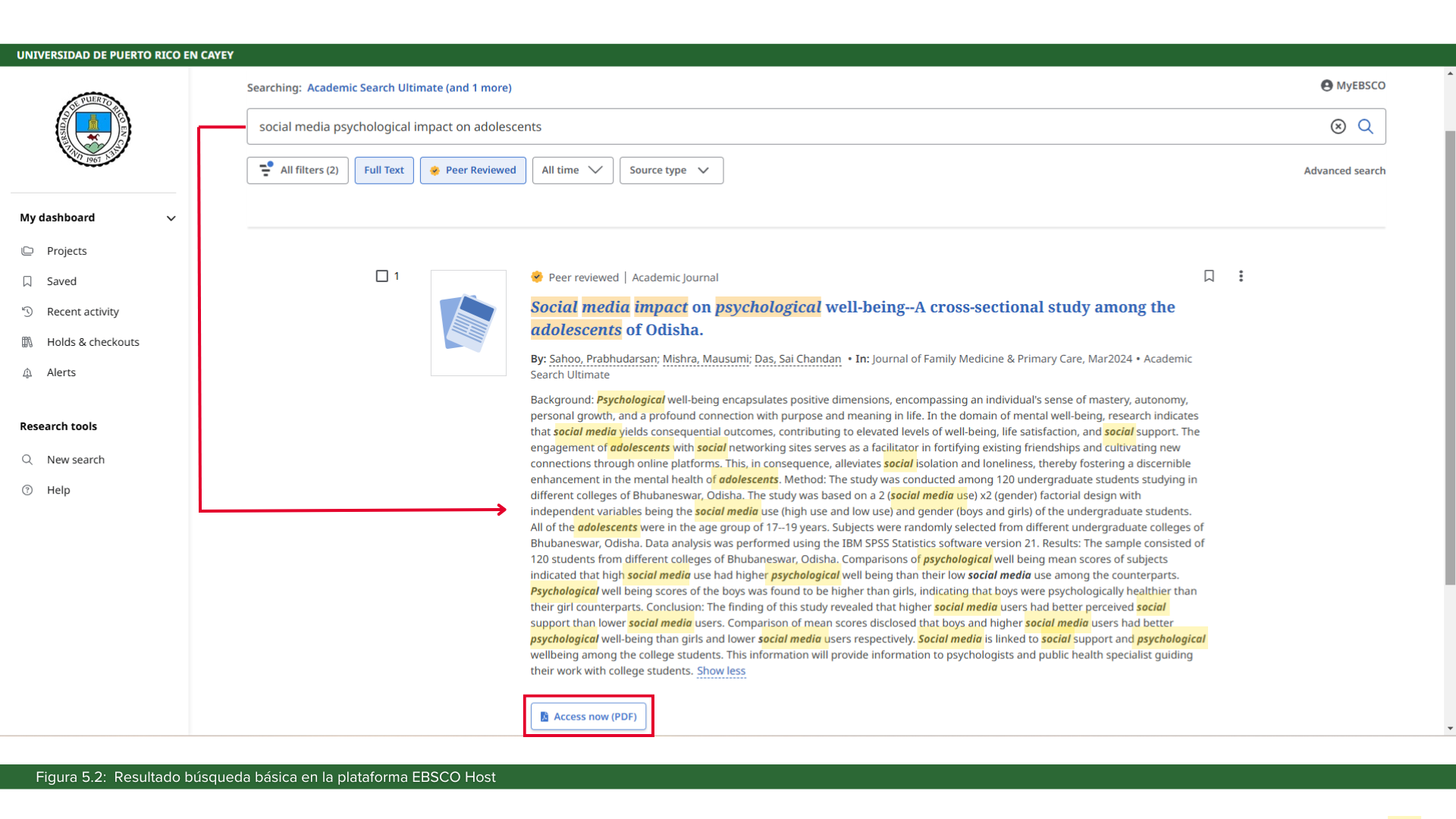Screen dimensions: 1456x819
Task: Toggle the Full Text filter
Action: click(384, 171)
